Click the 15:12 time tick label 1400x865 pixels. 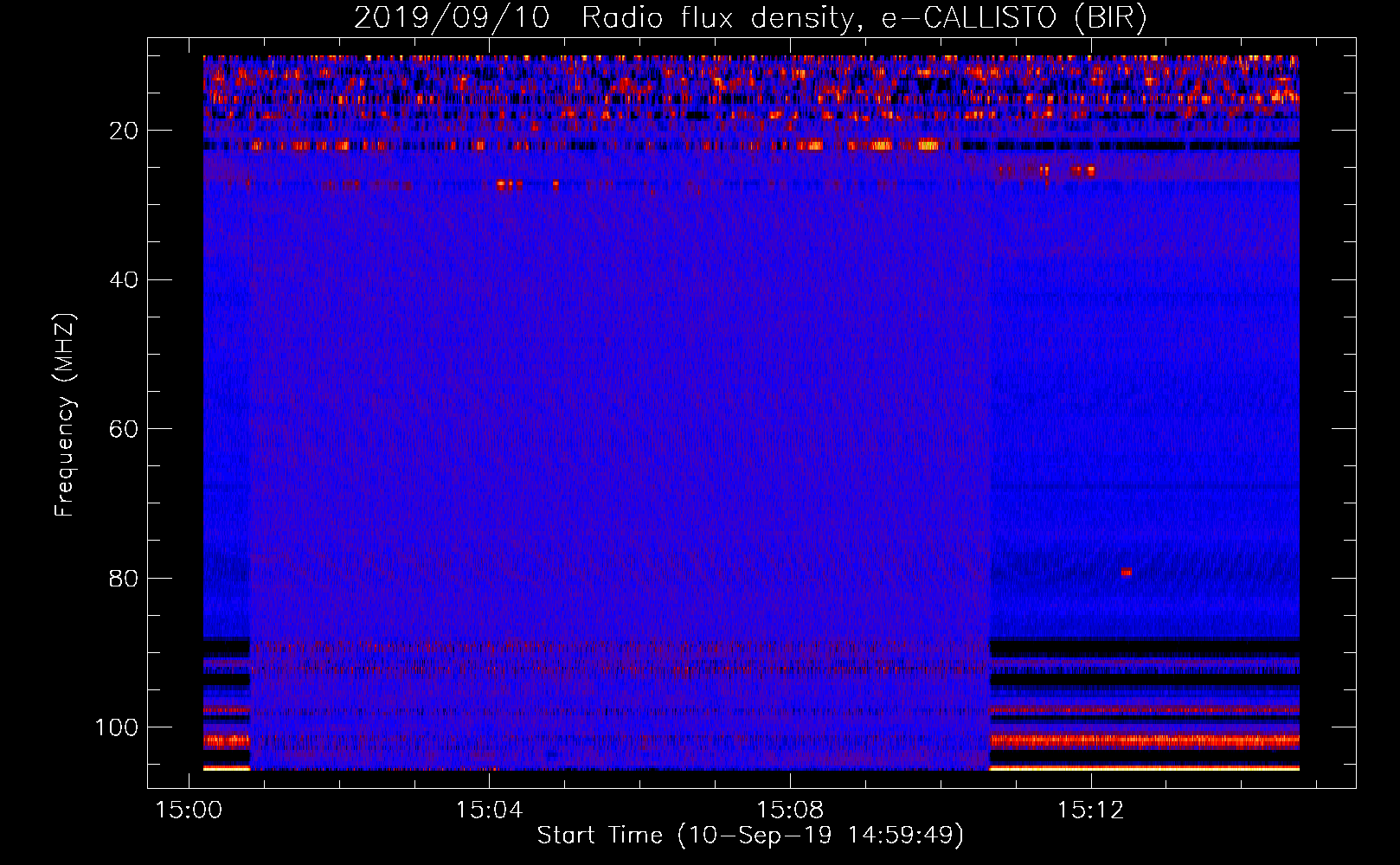coord(1091,811)
